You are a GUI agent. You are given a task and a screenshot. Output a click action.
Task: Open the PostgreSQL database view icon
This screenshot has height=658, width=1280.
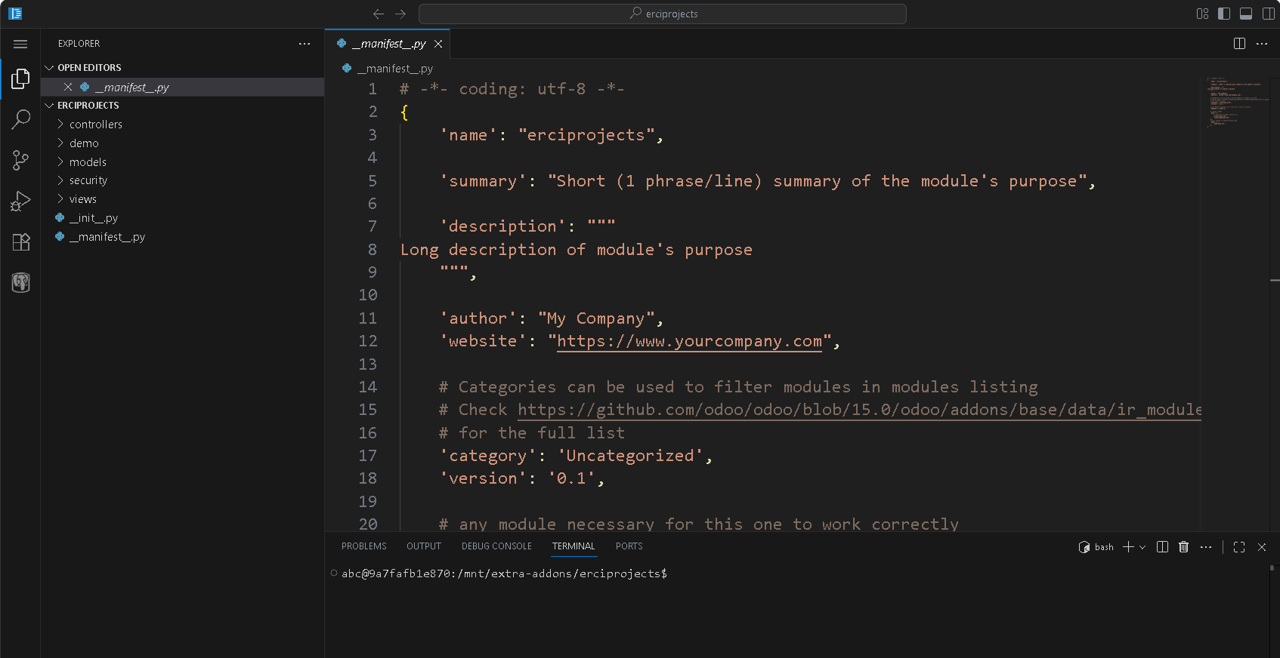click(x=20, y=283)
